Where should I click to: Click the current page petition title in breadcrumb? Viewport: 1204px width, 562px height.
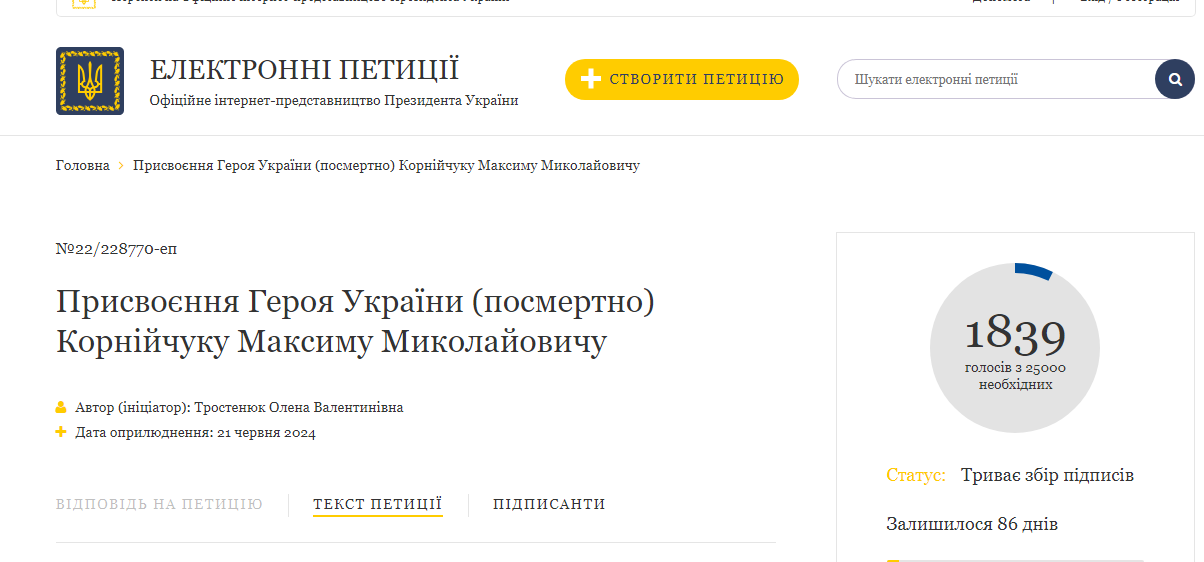tap(386, 166)
